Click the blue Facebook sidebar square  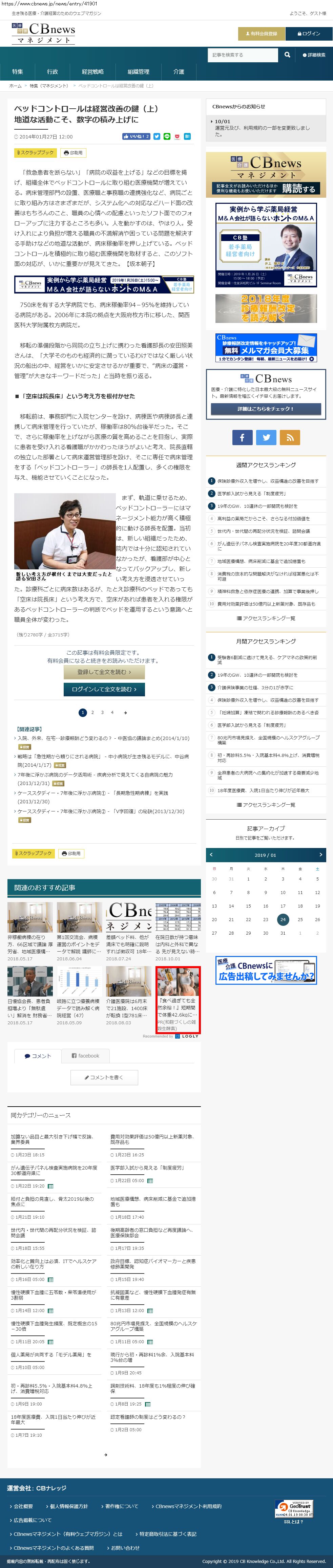pyautogui.click(x=242, y=437)
